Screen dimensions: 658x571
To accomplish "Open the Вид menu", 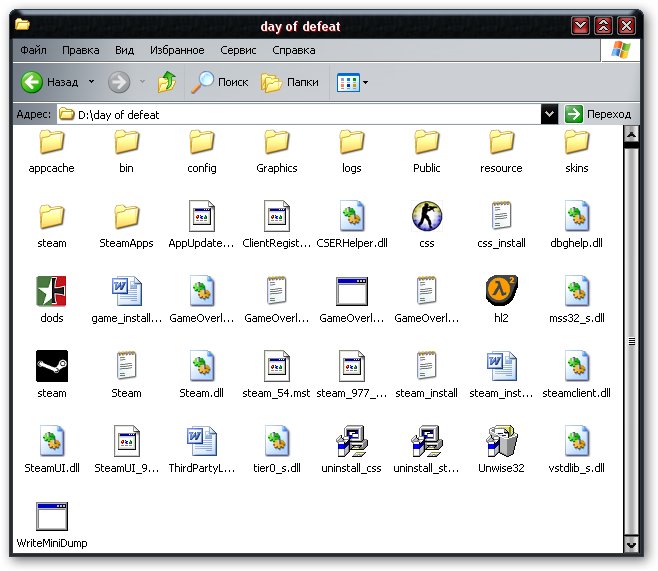I will click(124, 50).
